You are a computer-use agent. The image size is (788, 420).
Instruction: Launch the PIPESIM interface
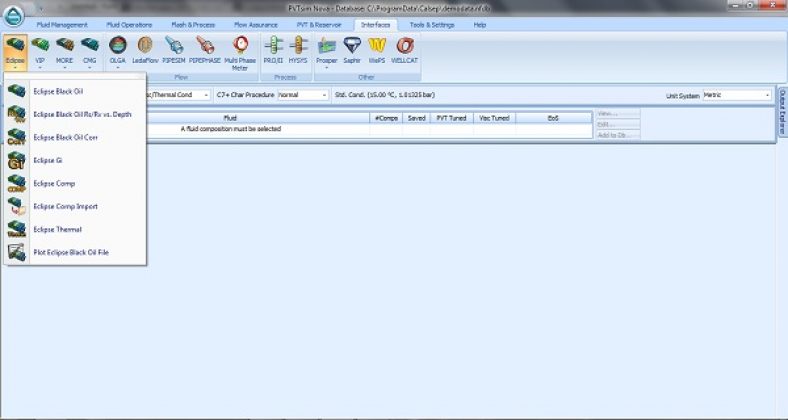click(x=174, y=50)
